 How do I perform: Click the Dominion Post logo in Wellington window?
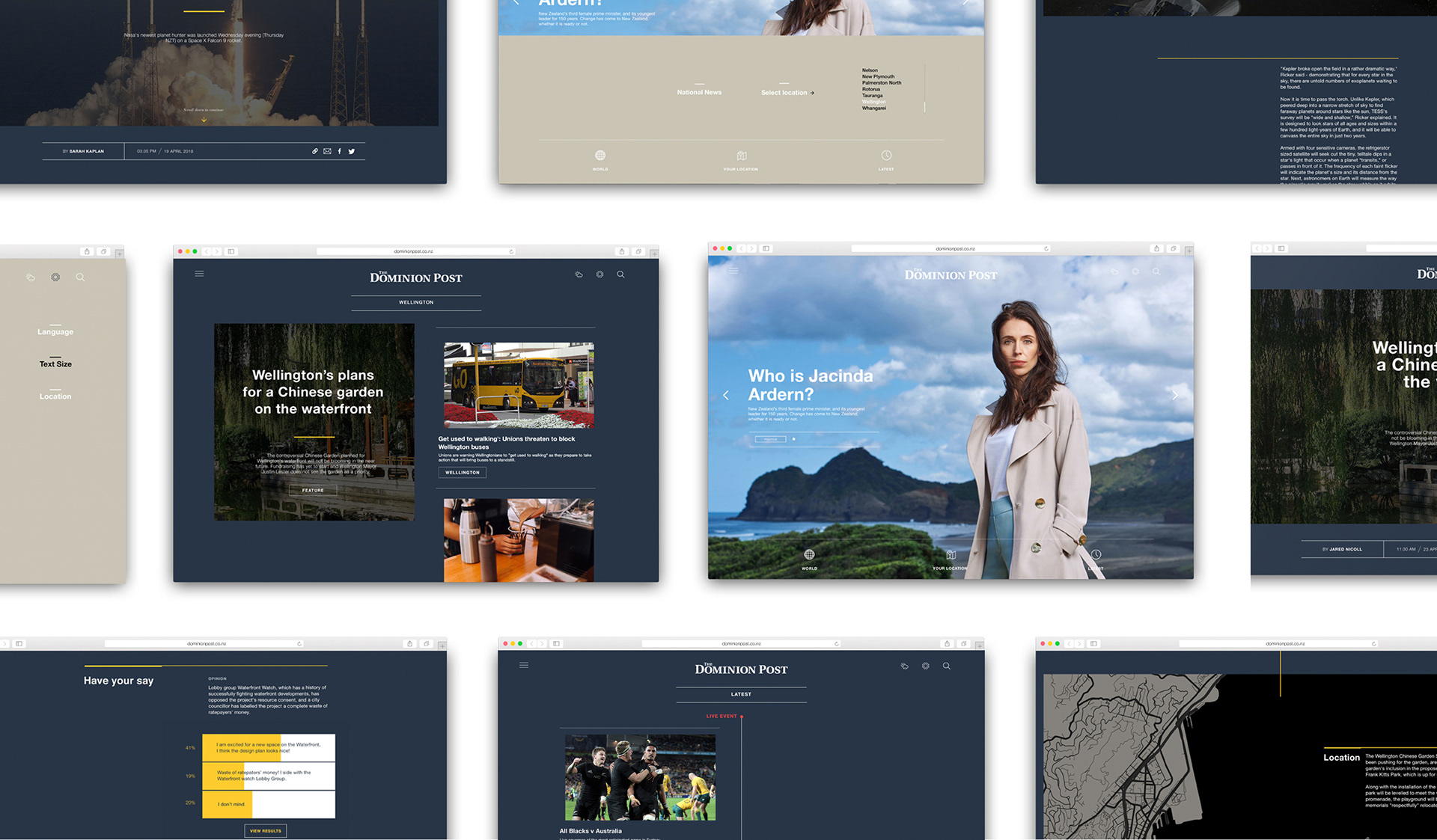tap(416, 278)
